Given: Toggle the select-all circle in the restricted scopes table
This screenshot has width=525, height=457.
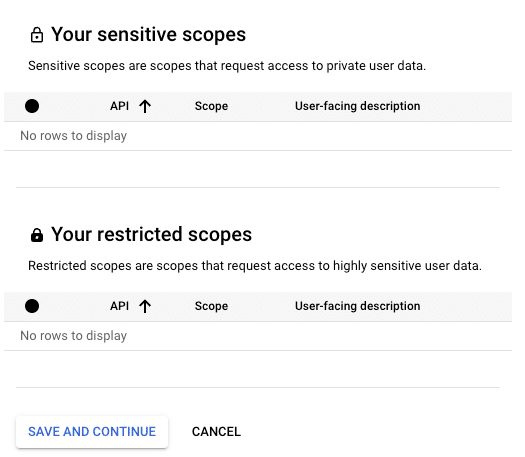Looking at the screenshot, I should tap(32, 306).
